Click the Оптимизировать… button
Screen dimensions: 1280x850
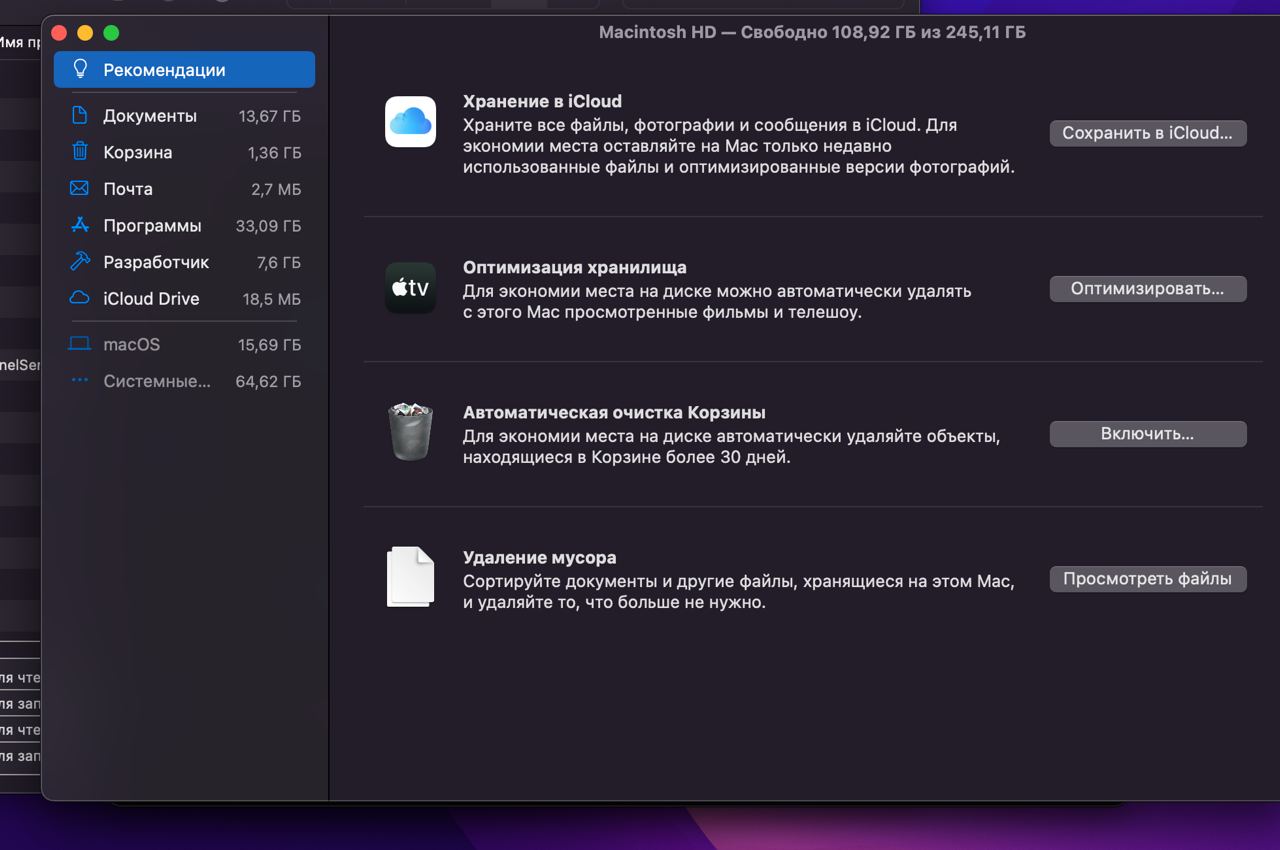click(1148, 289)
